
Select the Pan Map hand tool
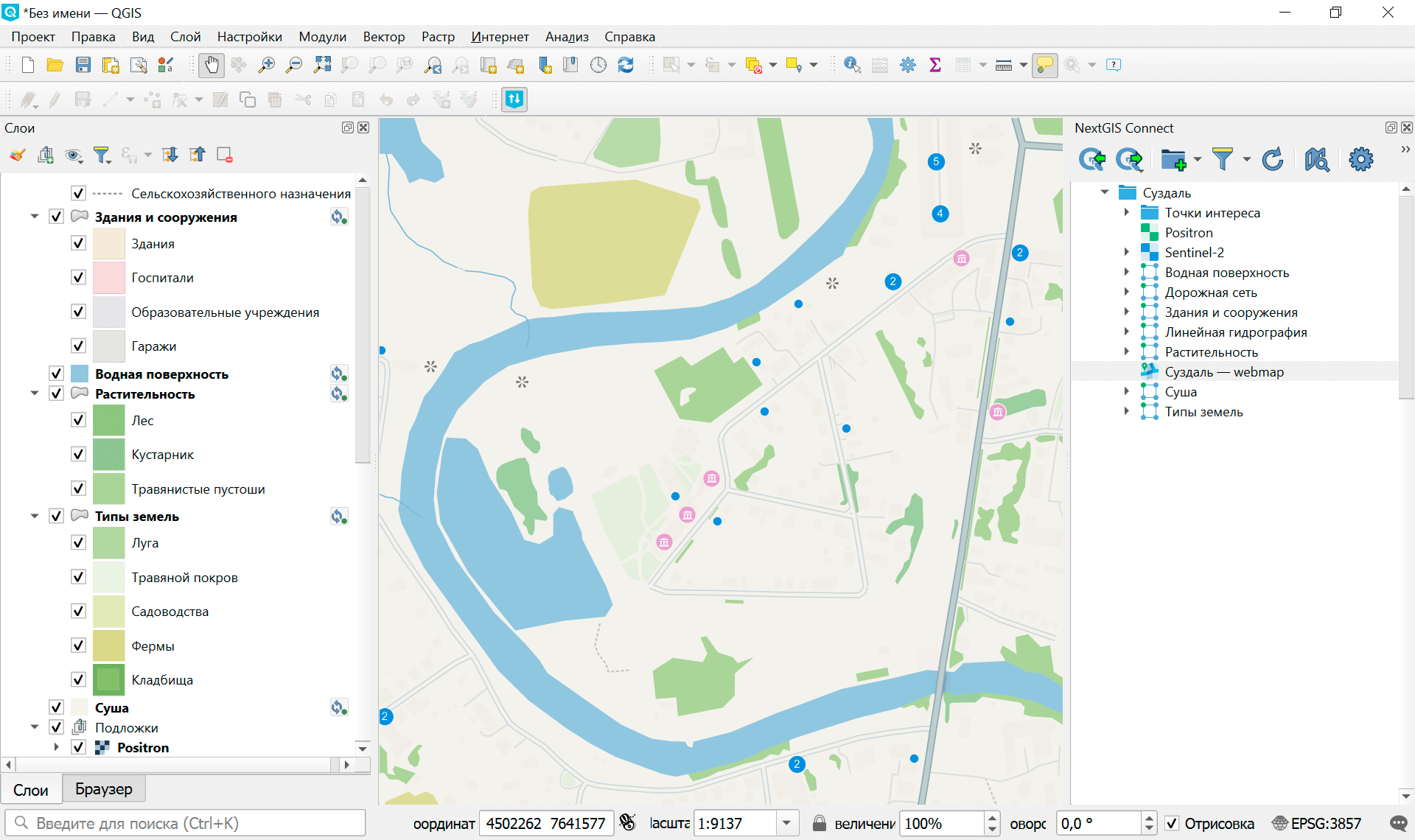212,66
